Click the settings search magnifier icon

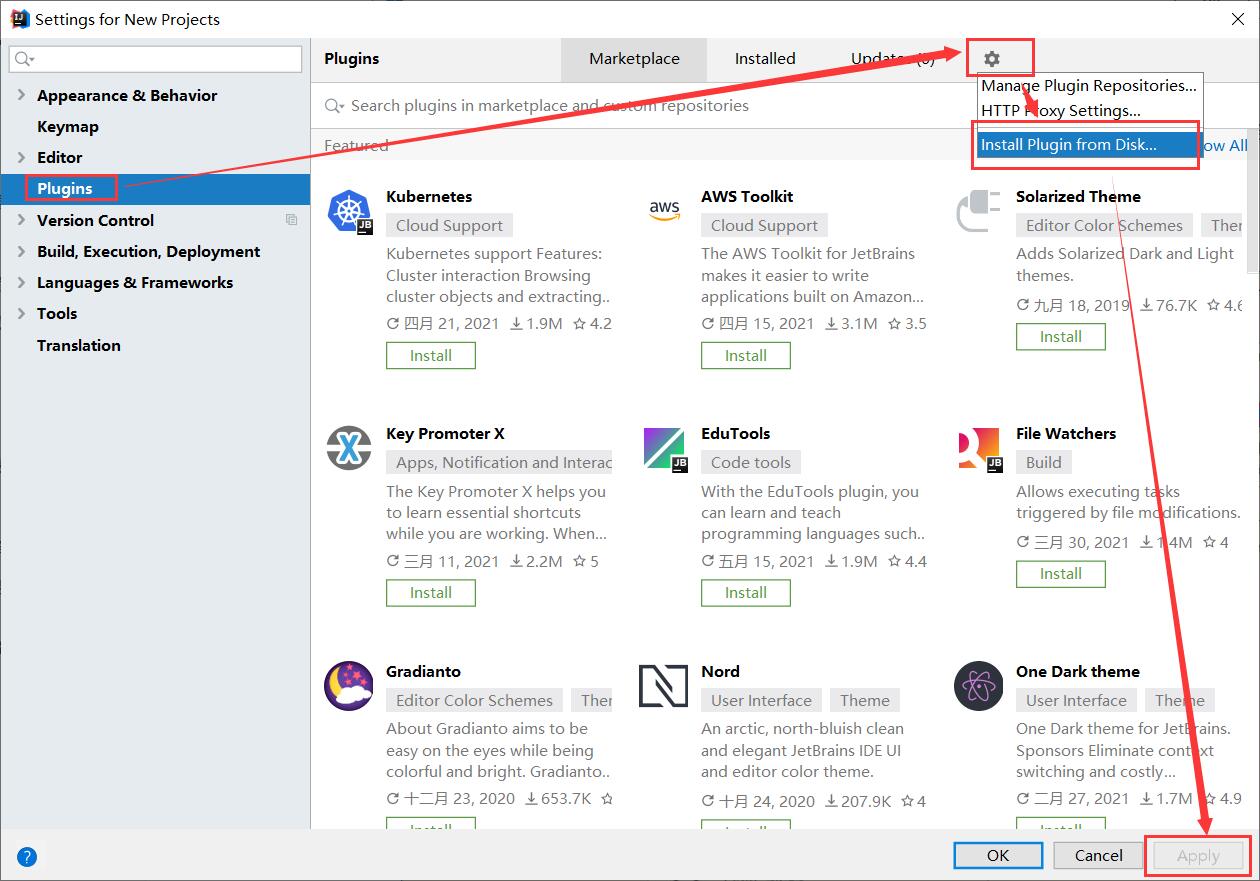[x=23, y=59]
